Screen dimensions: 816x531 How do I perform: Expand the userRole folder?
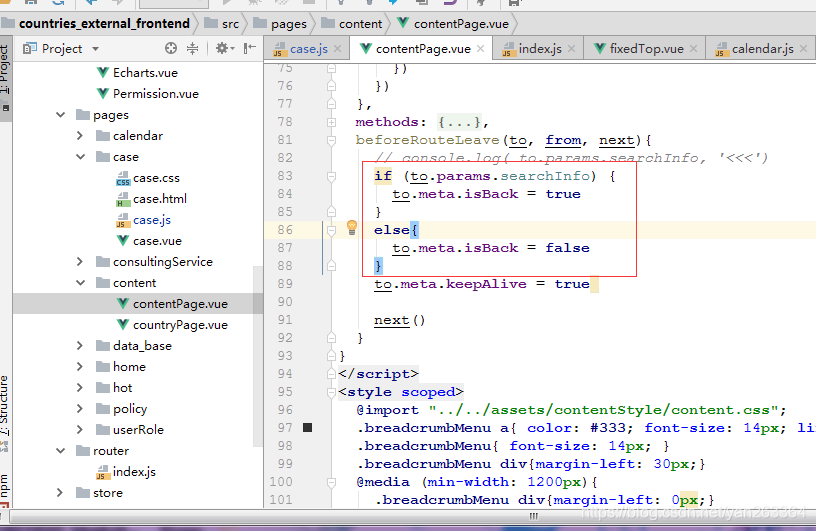coord(80,429)
